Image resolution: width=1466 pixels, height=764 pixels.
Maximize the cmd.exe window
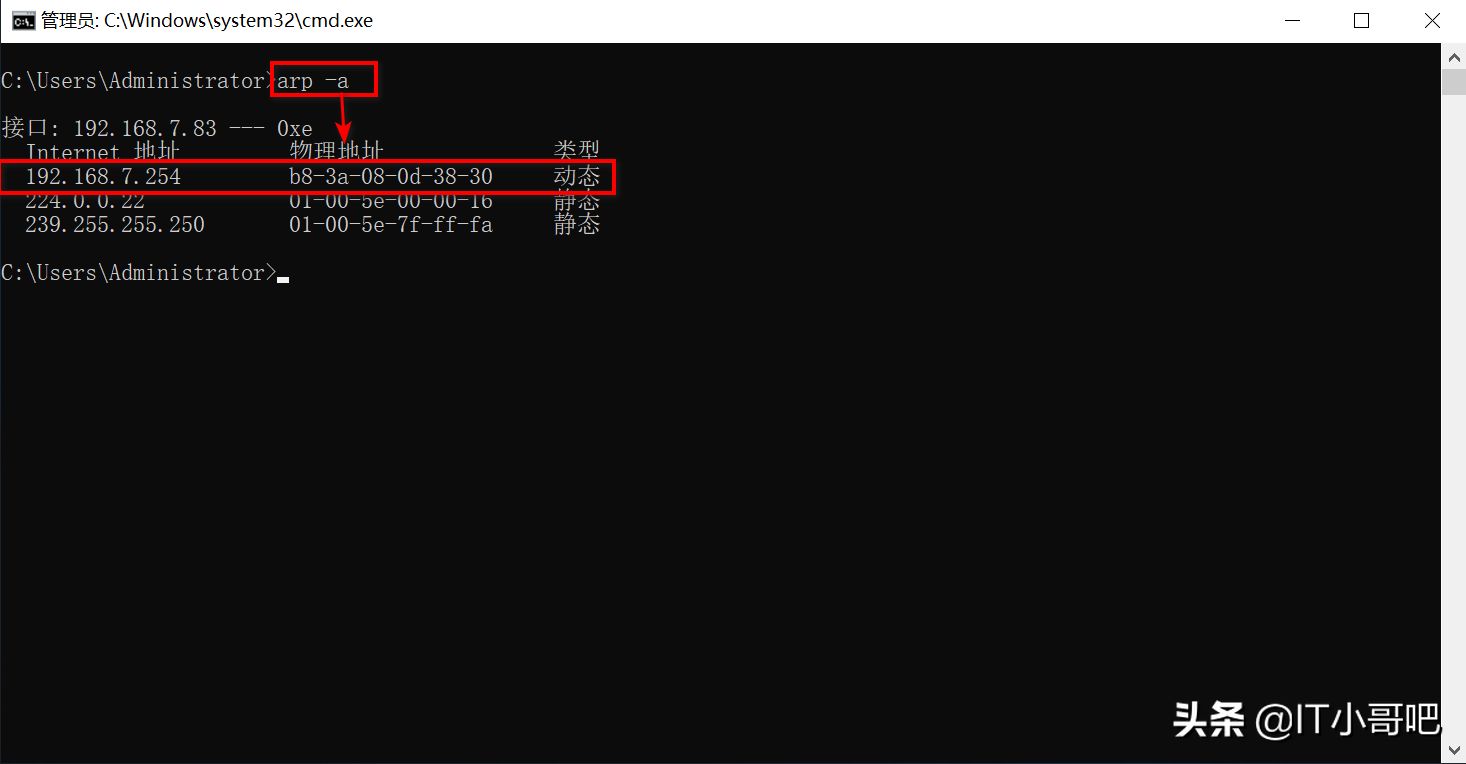click(x=1361, y=21)
